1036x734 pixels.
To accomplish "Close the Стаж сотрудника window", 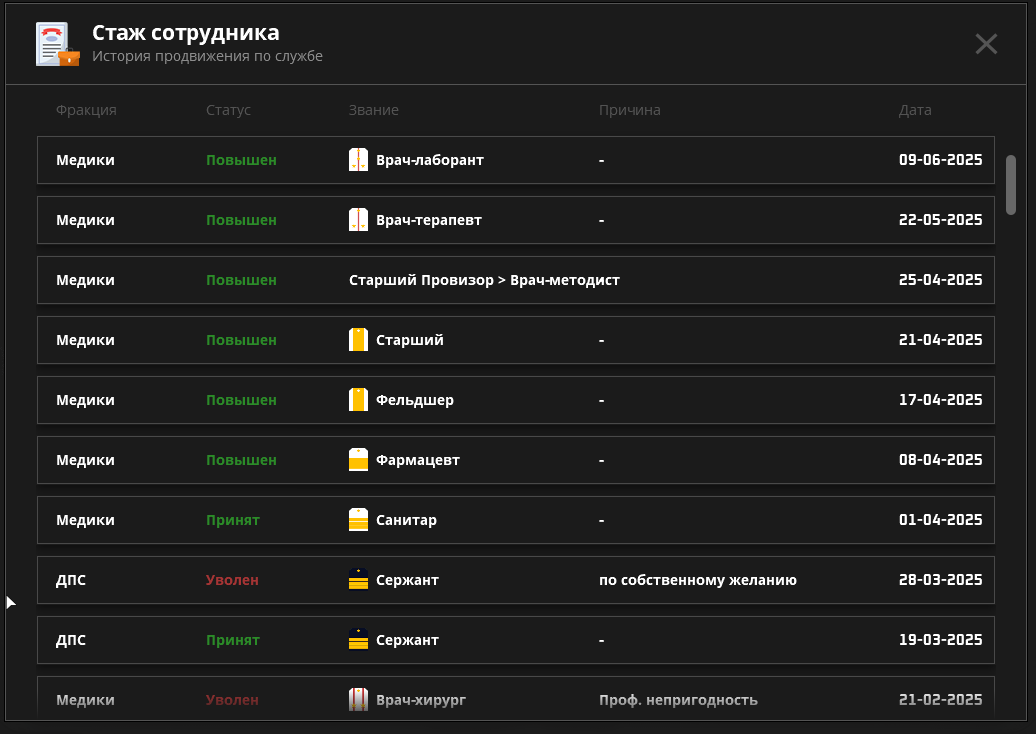I will (x=986, y=44).
